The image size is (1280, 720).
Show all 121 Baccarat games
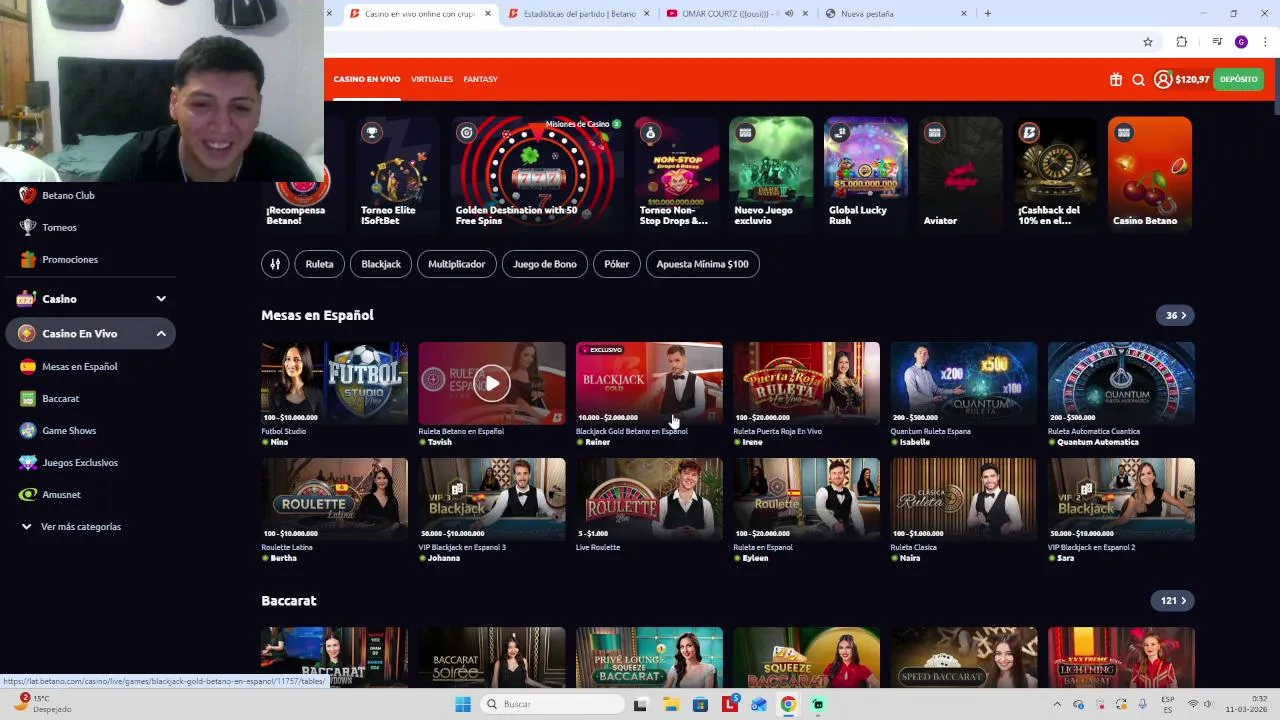[1173, 601]
